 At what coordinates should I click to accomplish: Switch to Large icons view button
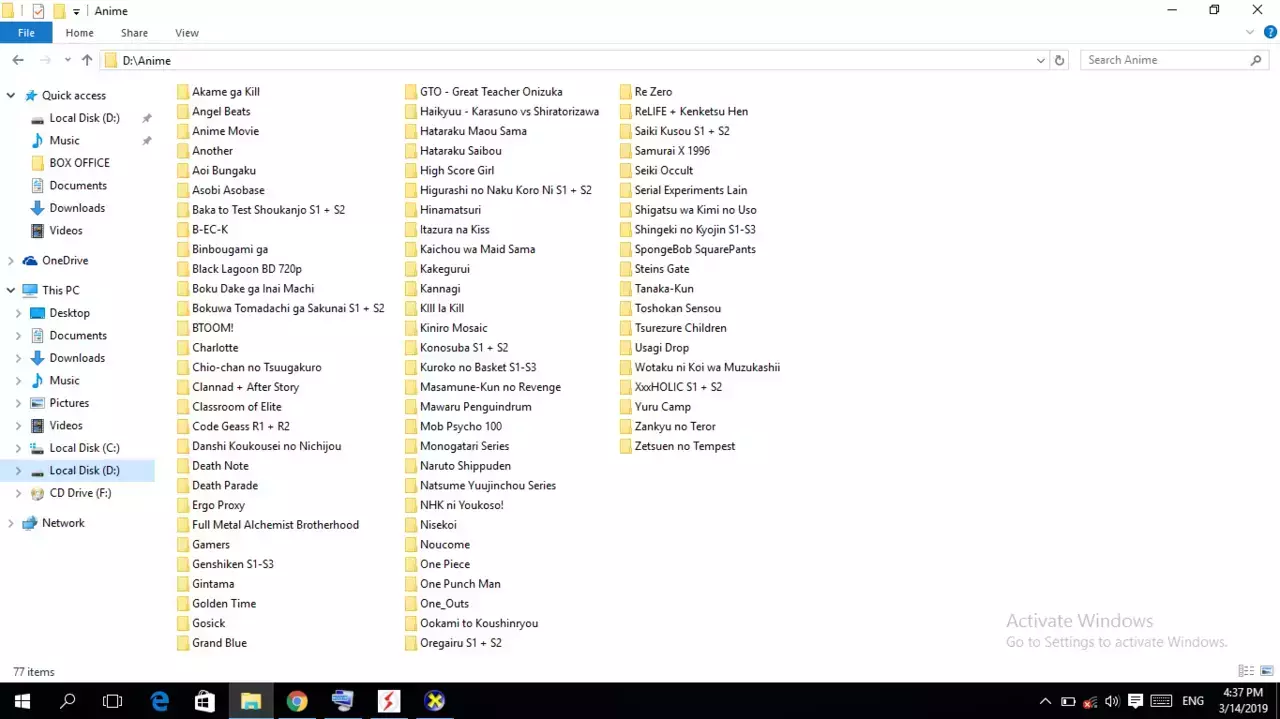click(x=1267, y=671)
